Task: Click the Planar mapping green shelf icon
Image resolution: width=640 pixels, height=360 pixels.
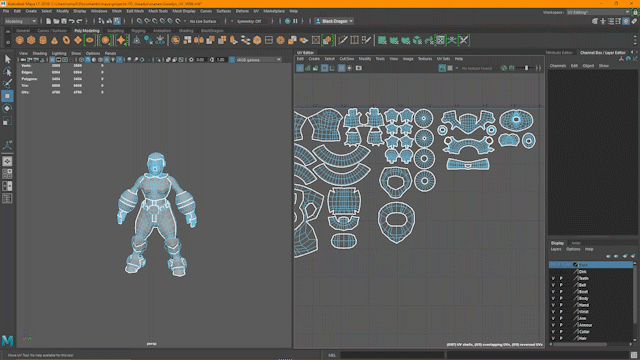Action: pyautogui.click(x=382, y=40)
